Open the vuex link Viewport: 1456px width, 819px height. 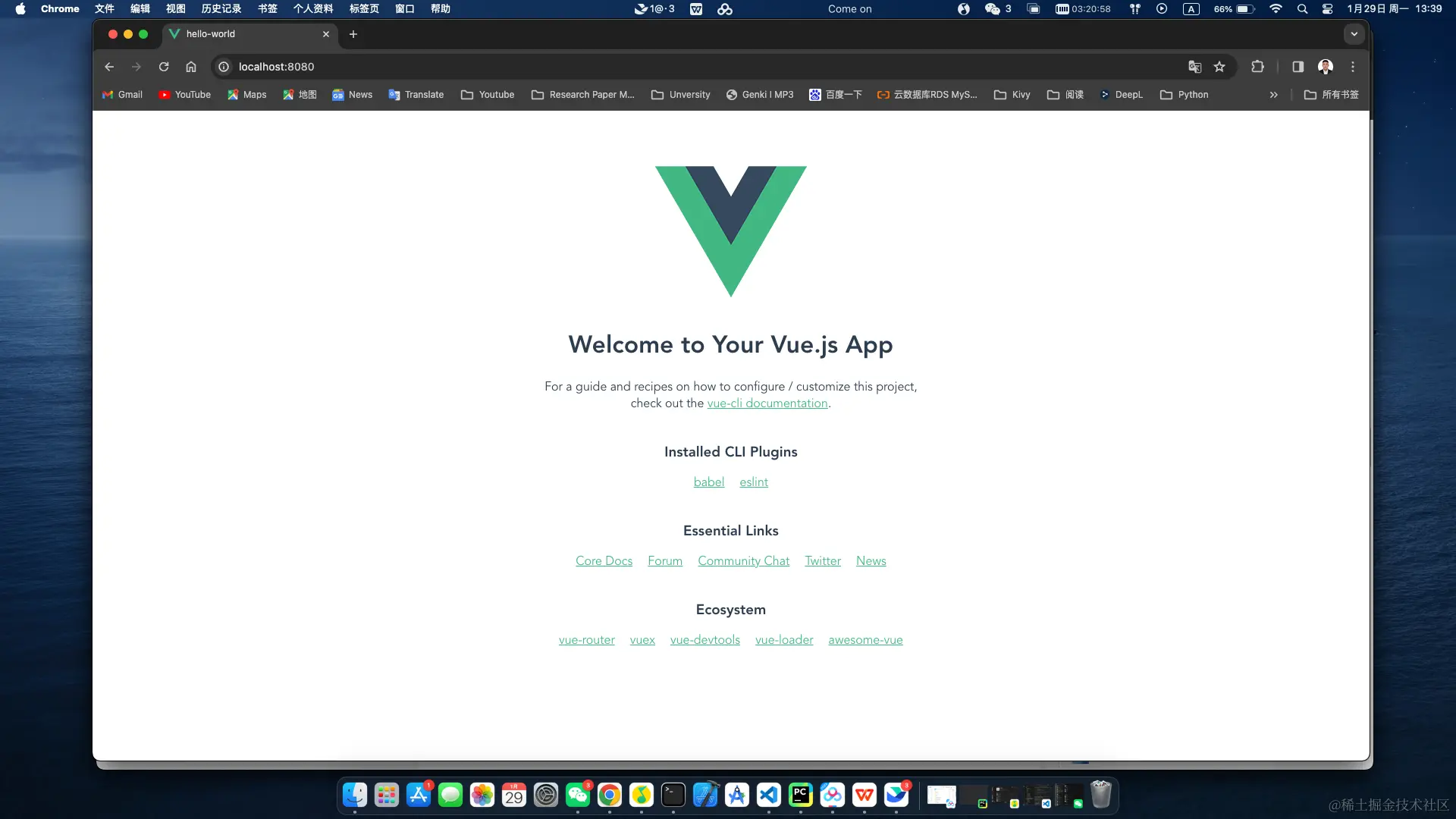click(642, 640)
